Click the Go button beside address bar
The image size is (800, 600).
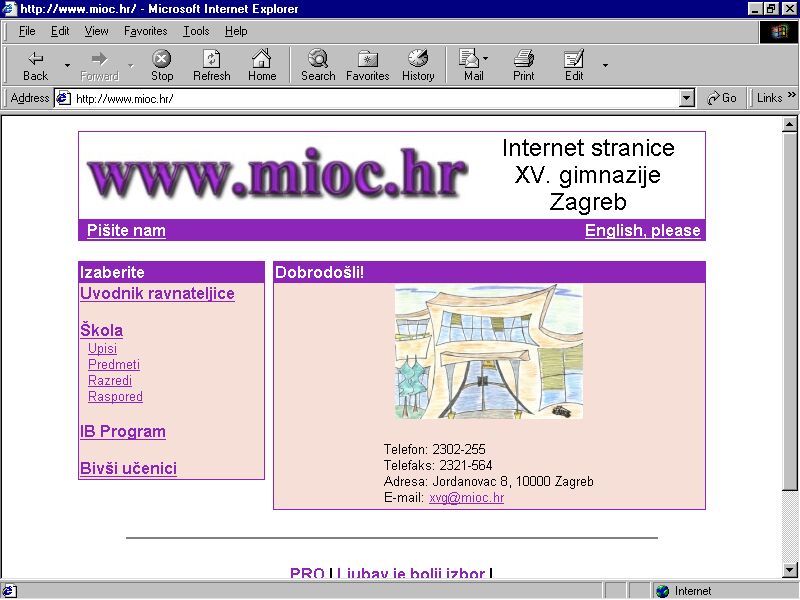click(x=721, y=98)
